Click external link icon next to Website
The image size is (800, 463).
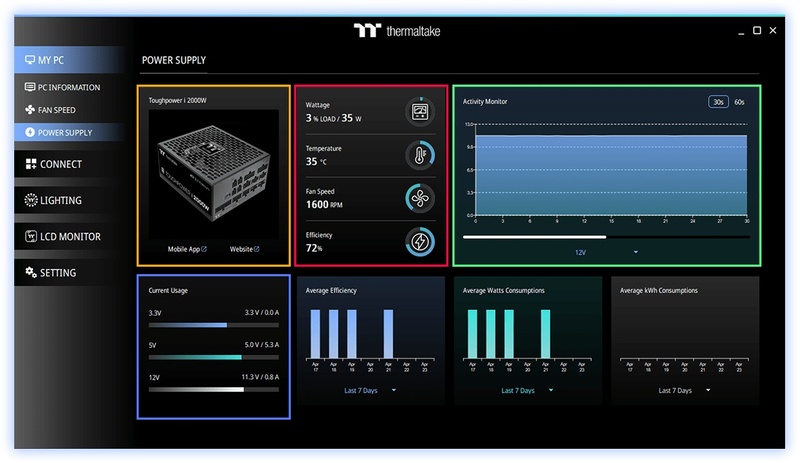pyautogui.click(x=257, y=249)
